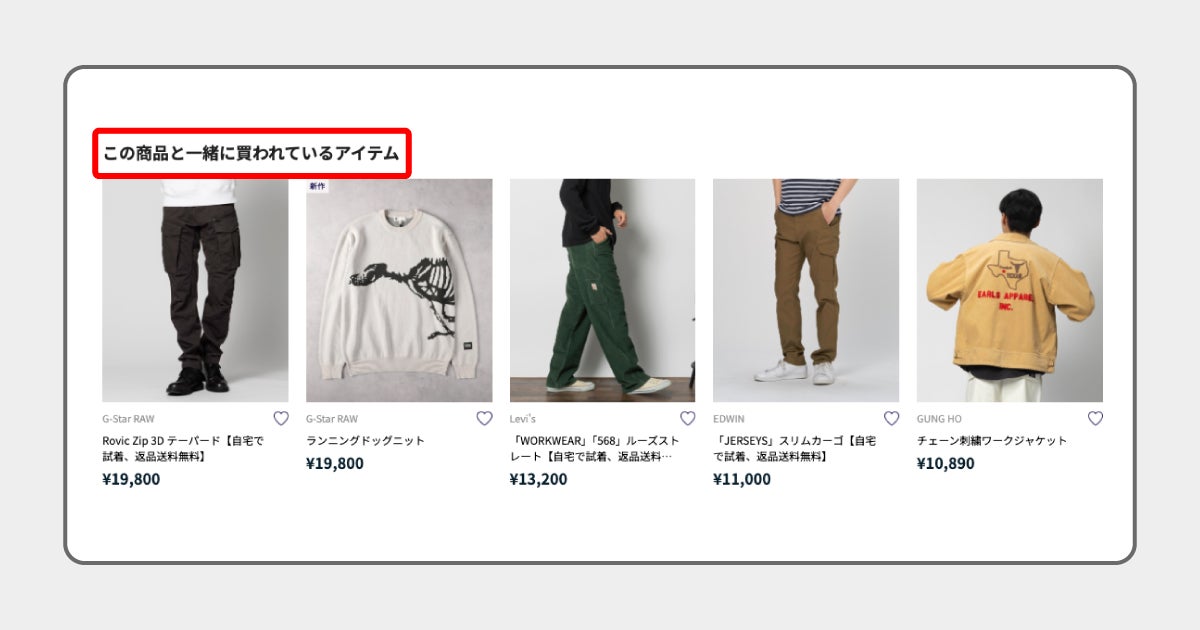The width and height of the screenshot is (1200, 630).
Task: Toggle heart icon for ランニングドッグニット sweater
Action: click(x=484, y=419)
